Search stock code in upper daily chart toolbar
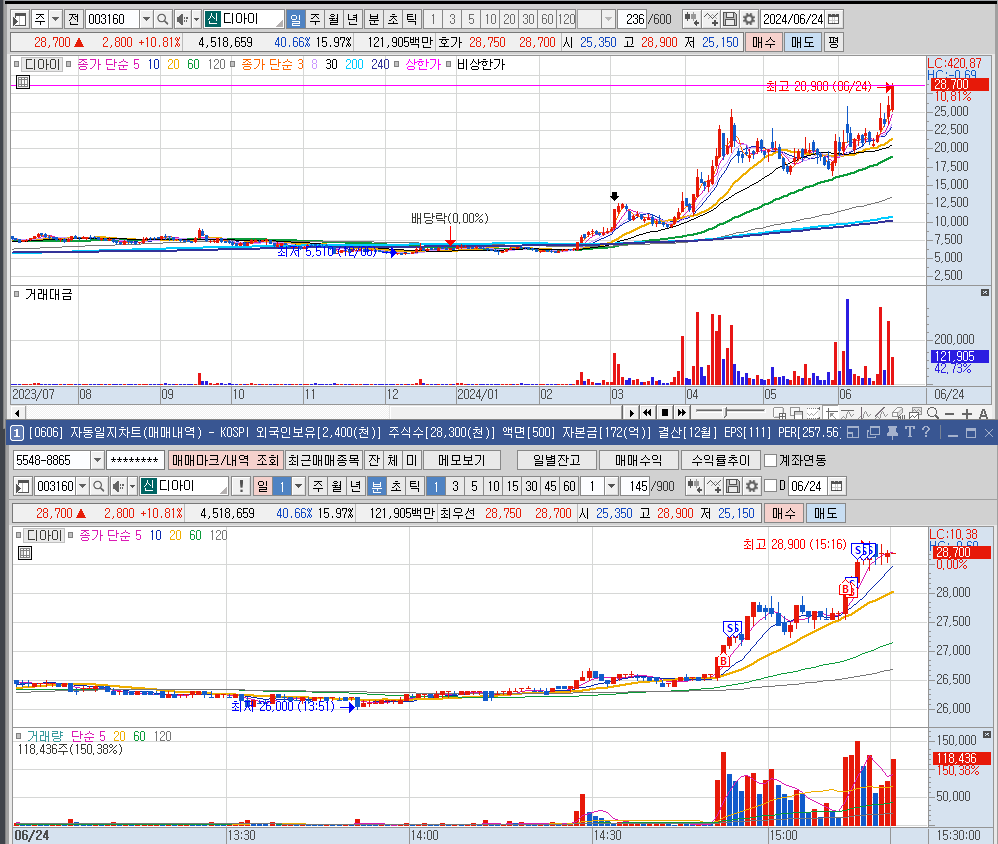This screenshot has height=844, width=998. pos(163,19)
